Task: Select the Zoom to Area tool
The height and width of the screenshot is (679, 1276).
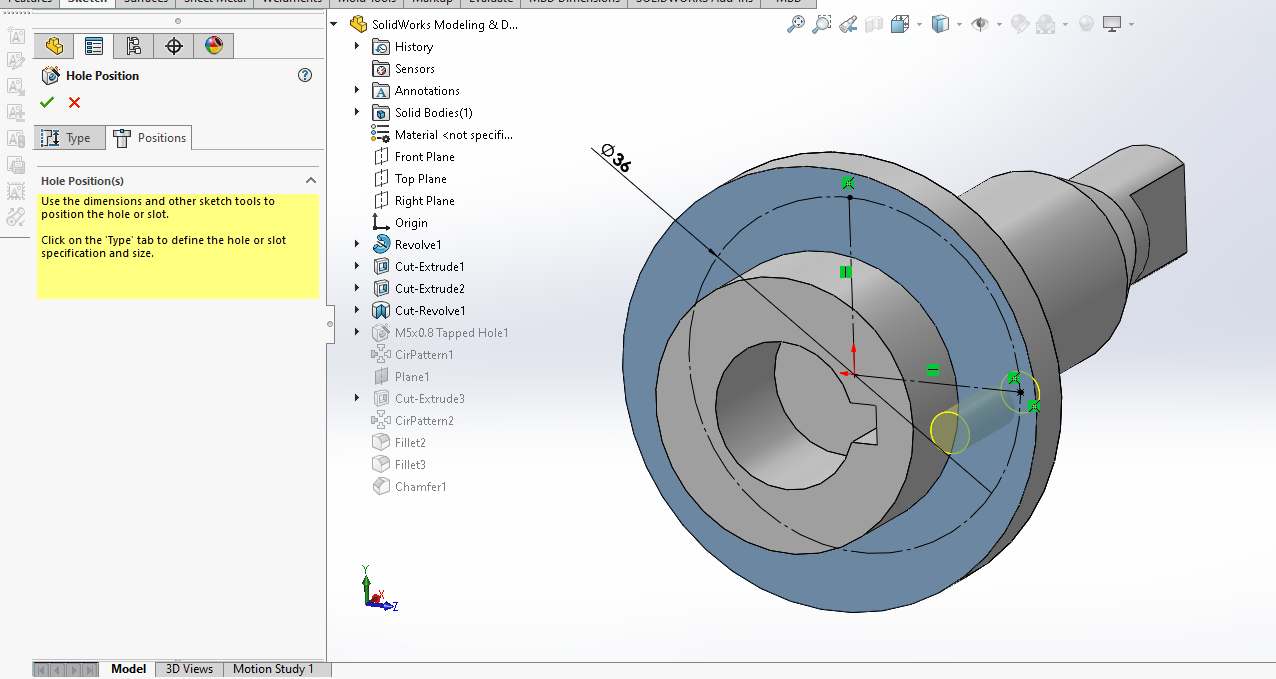Action: click(821, 24)
